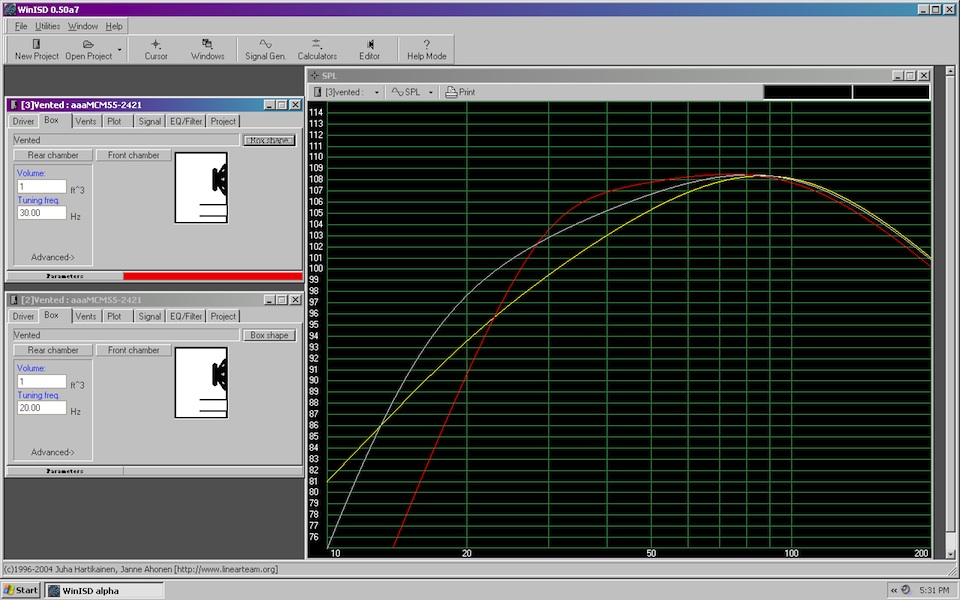This screenshot has height=600, width=960.
Task: Click the Start button
Action: [x=21, y=590]
